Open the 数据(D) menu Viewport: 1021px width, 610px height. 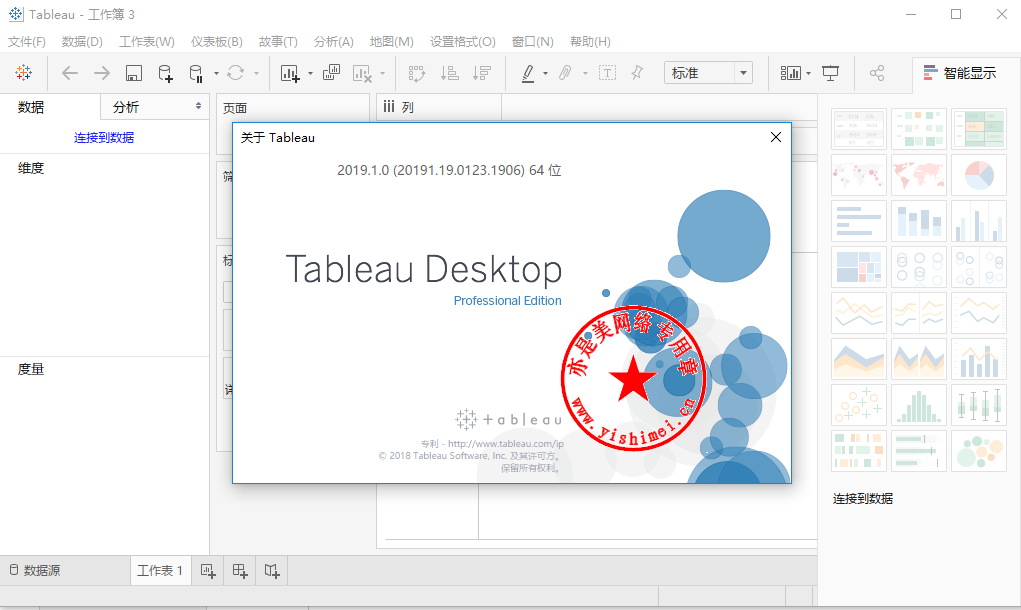82,42
